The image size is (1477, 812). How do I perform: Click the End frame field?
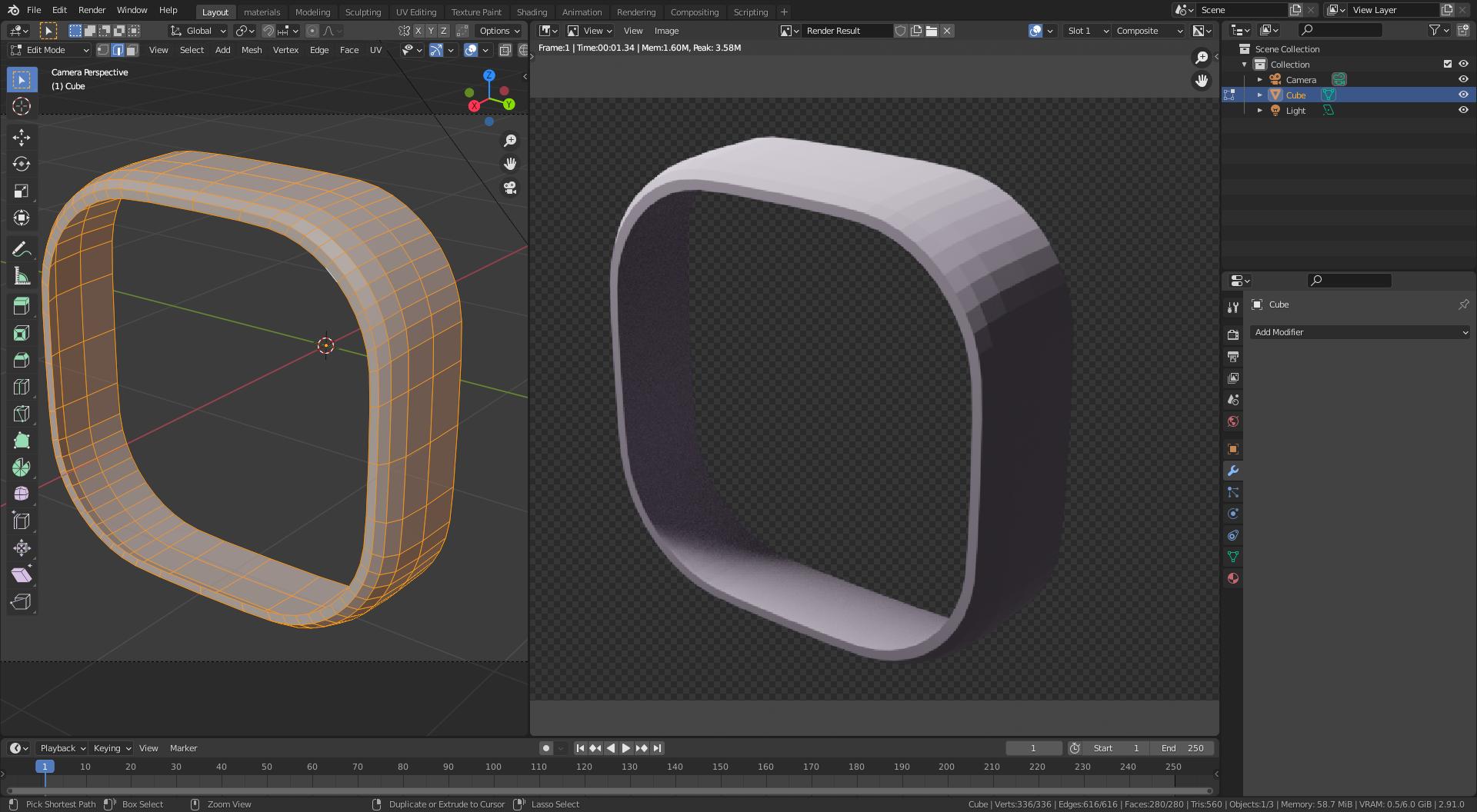(1183, 748)
